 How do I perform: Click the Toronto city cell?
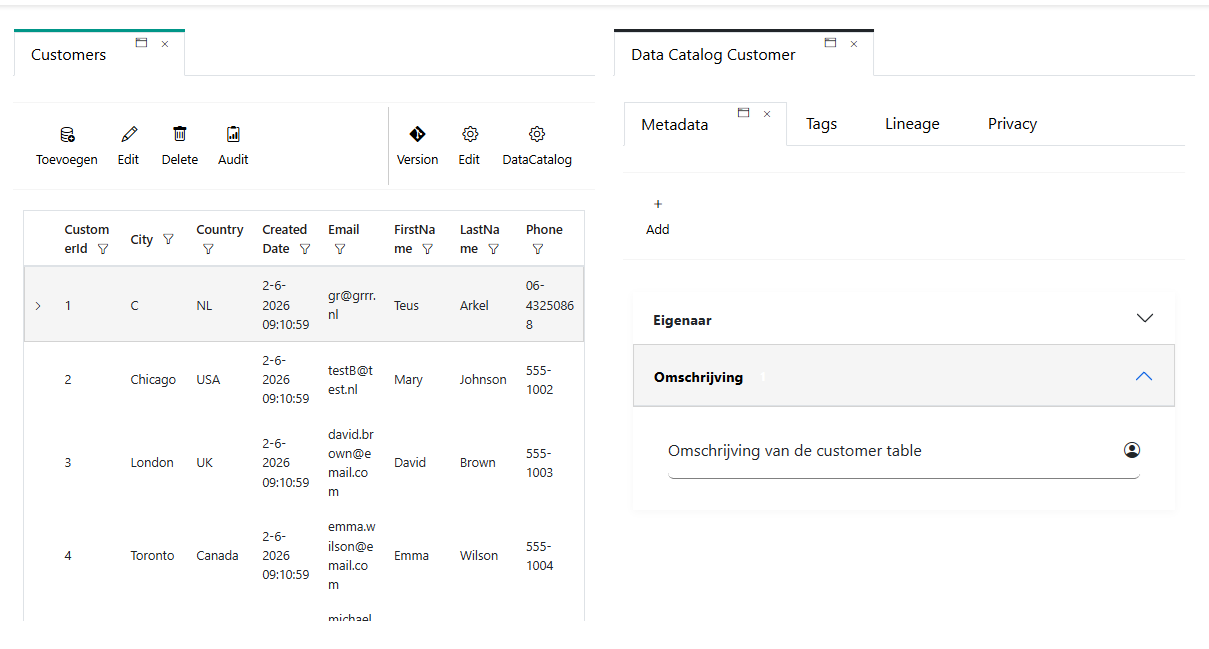(152, 556)
